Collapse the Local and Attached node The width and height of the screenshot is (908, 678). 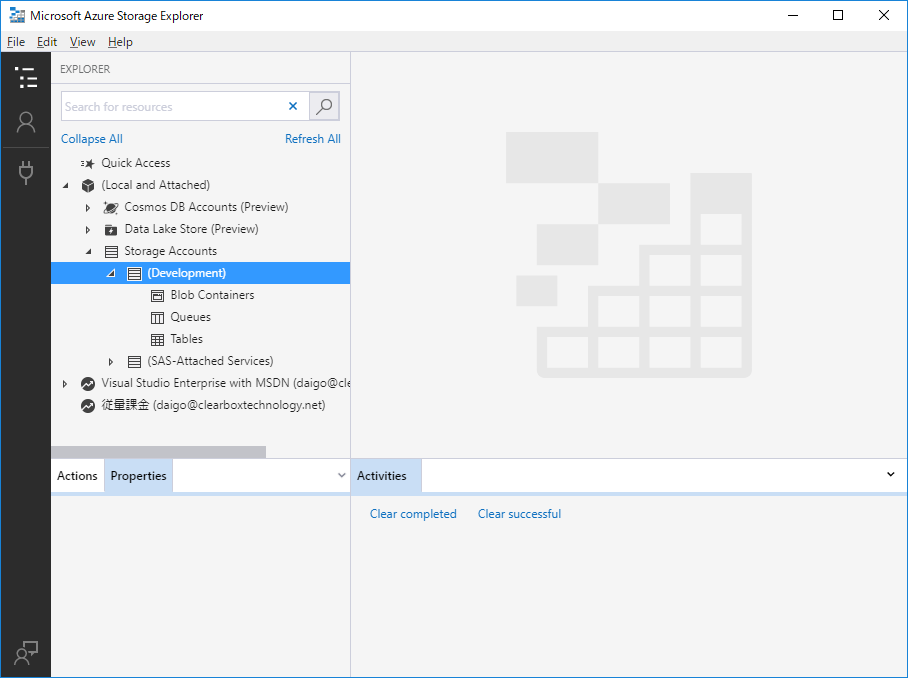click(x=65, y=185)
